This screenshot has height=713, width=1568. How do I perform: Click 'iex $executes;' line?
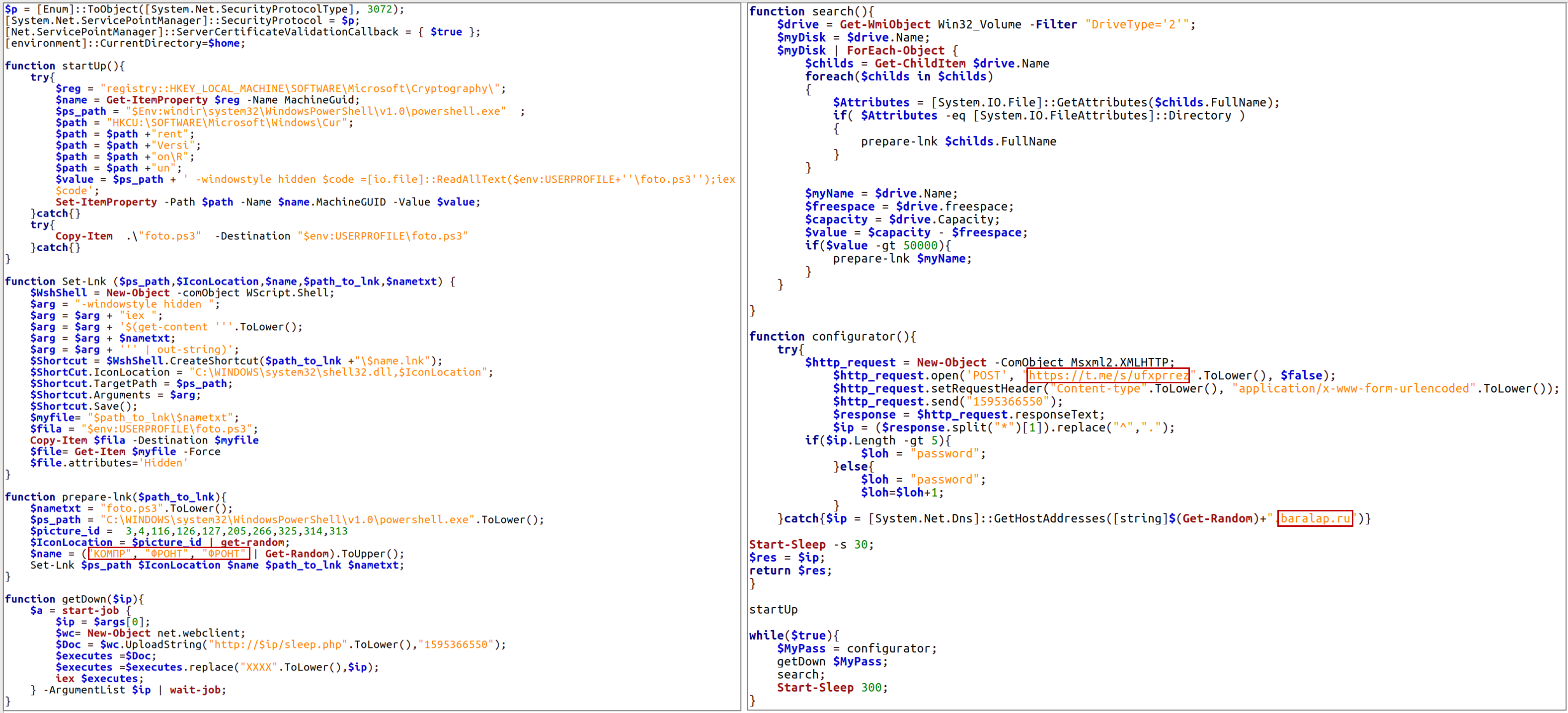tap(100, 678)
